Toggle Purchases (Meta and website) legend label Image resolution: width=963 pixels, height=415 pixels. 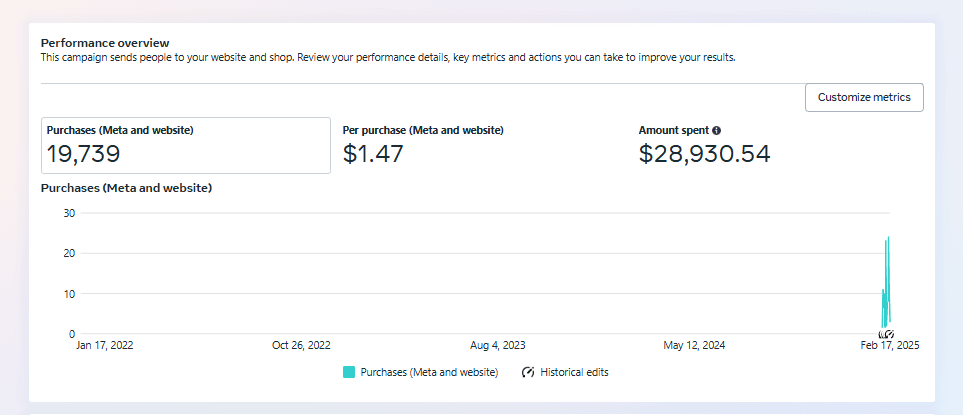tap(429, 372)
